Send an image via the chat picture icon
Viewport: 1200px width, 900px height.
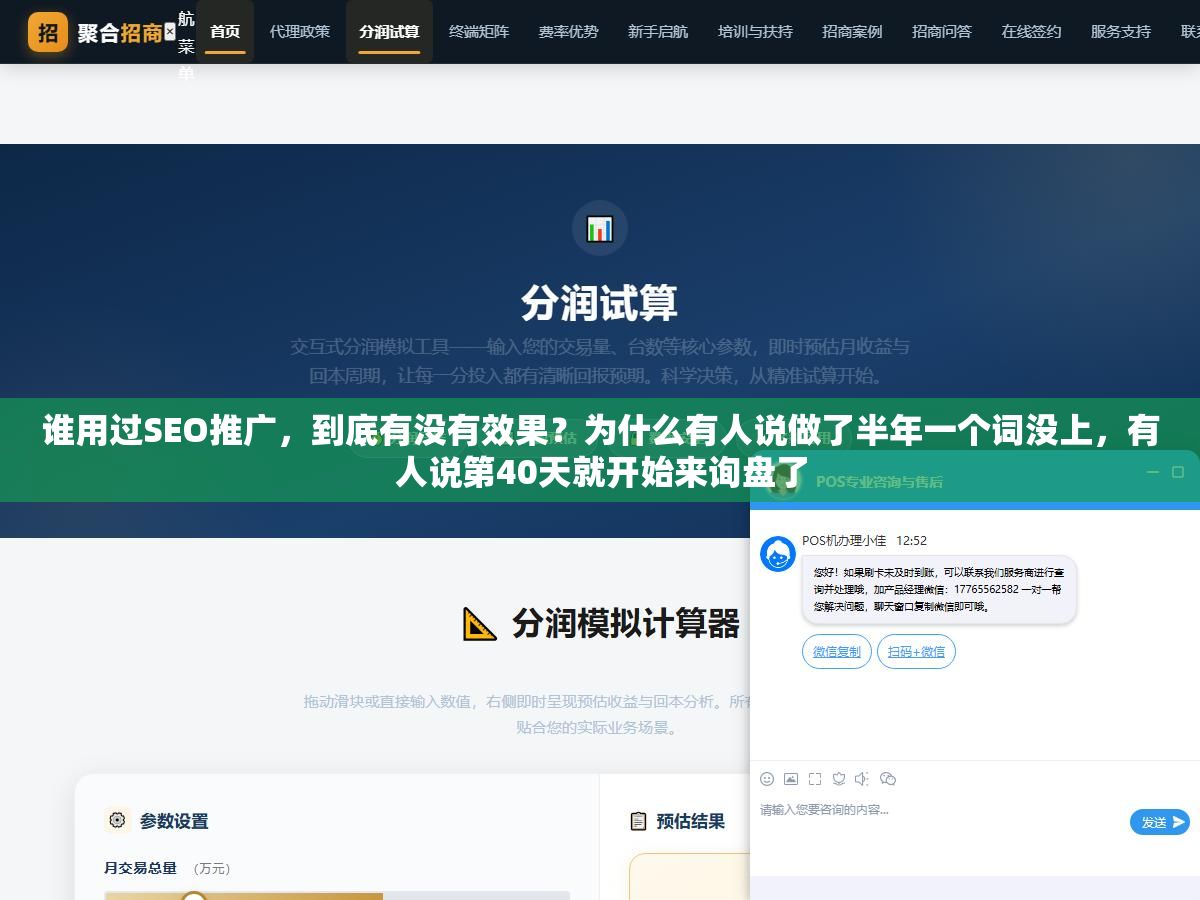click(791, 779)
